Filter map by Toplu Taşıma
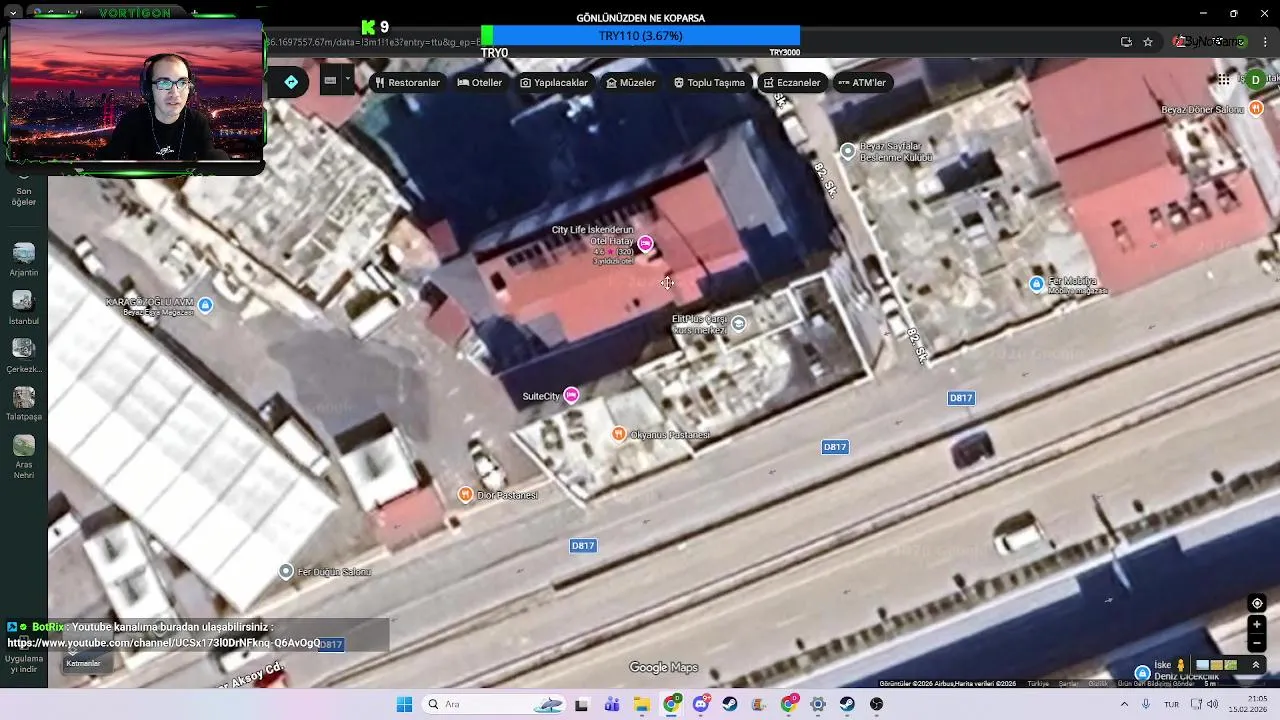The width and height of the screenshot is (1280, 720). click(x=709, y=83)
